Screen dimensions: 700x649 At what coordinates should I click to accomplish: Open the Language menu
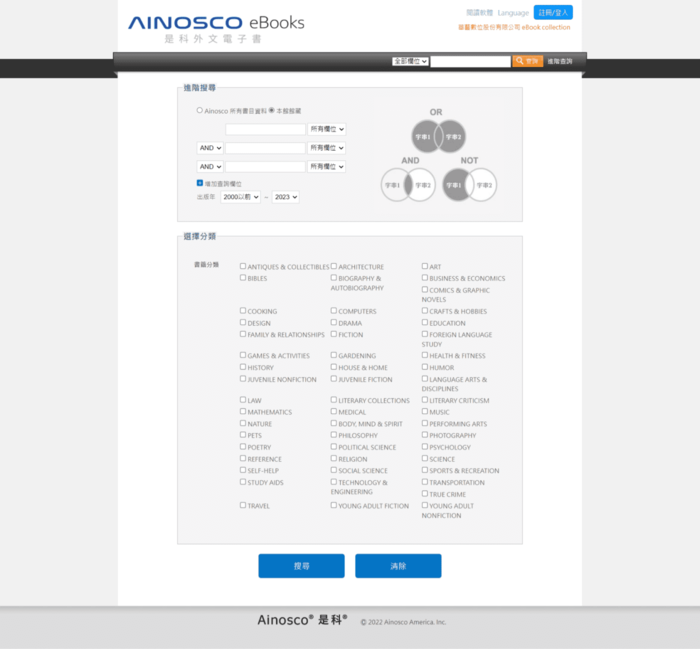click(513, 13)
